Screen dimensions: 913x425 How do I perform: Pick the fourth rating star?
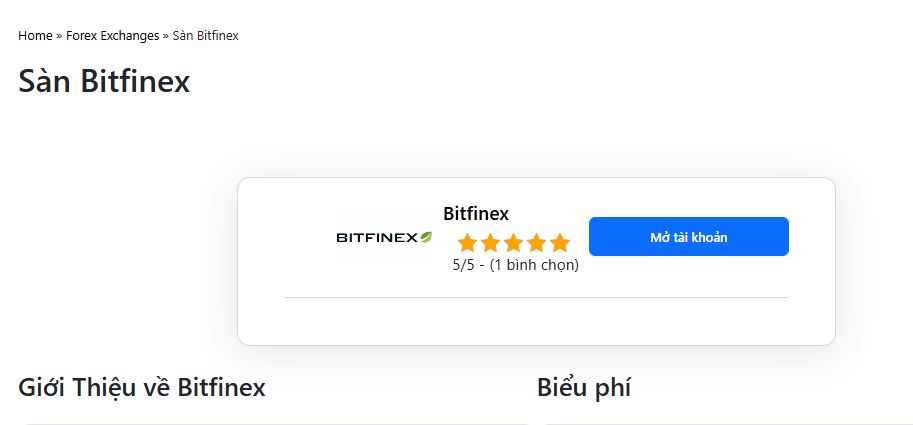(536, 242)
